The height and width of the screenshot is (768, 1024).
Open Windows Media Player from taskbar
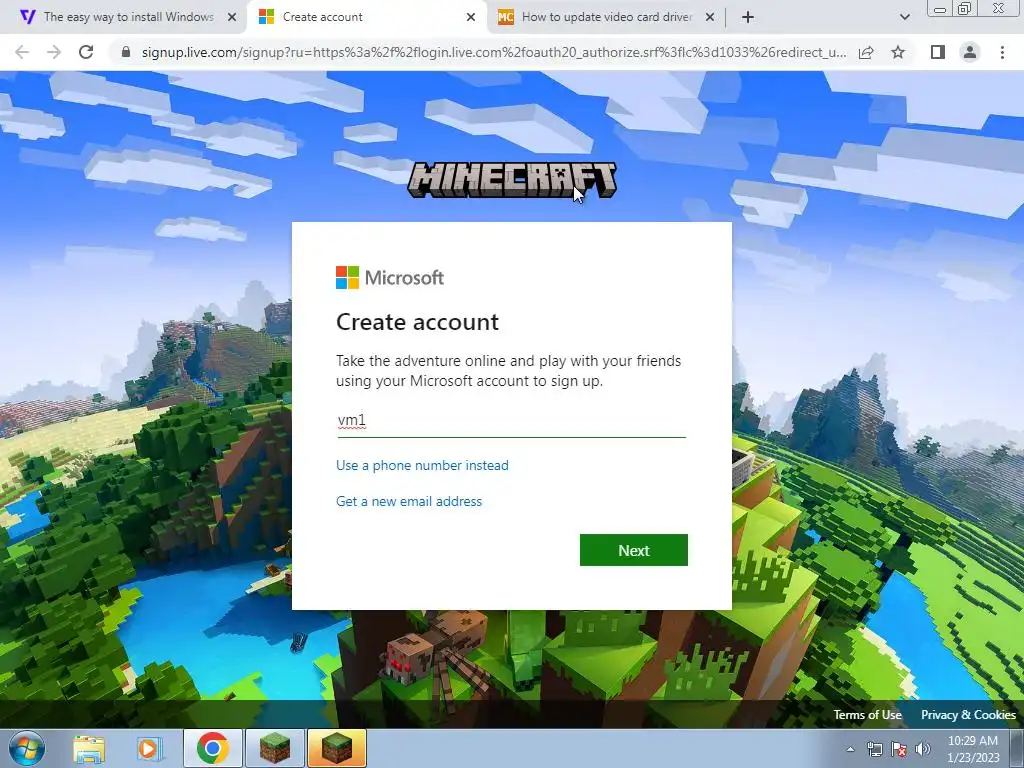tap(149, 748)
